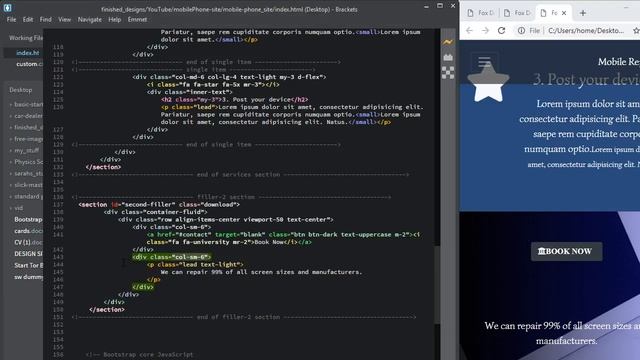
Task: Expand the my_stuff folder
Action: point(25,150)
